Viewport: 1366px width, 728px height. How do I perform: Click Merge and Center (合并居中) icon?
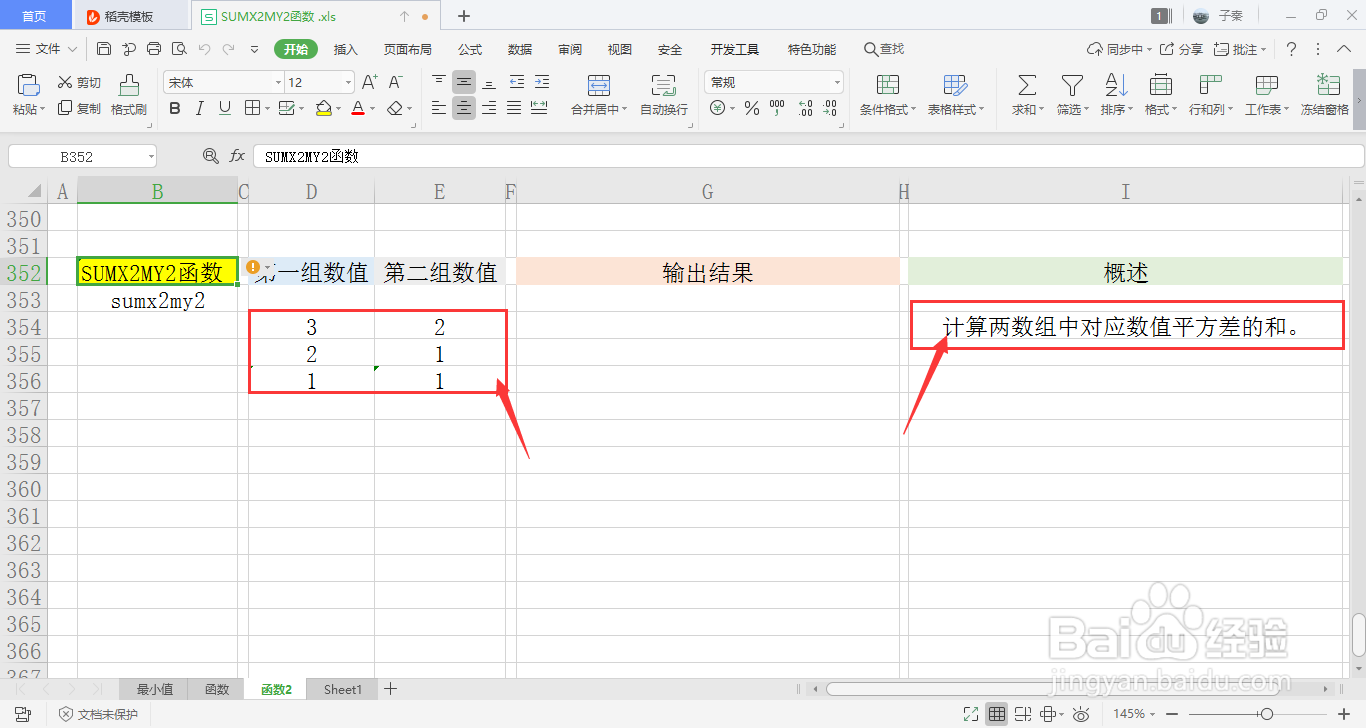[598, 85]
